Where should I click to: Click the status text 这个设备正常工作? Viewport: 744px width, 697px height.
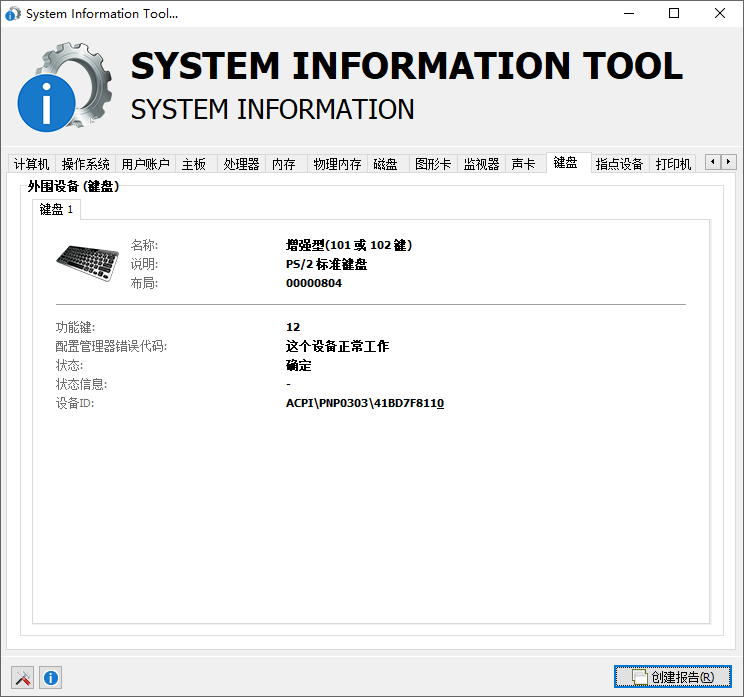pyautogui.click(x=337, y=346)
